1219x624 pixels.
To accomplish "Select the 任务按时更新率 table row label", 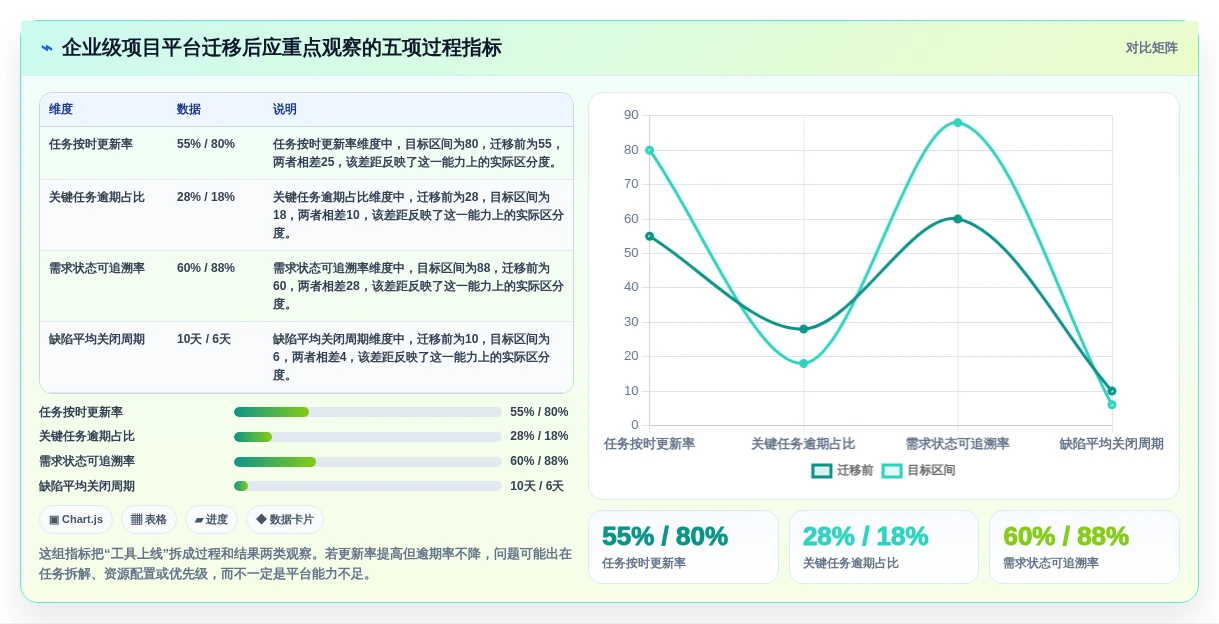I will [x=91, y=144].
